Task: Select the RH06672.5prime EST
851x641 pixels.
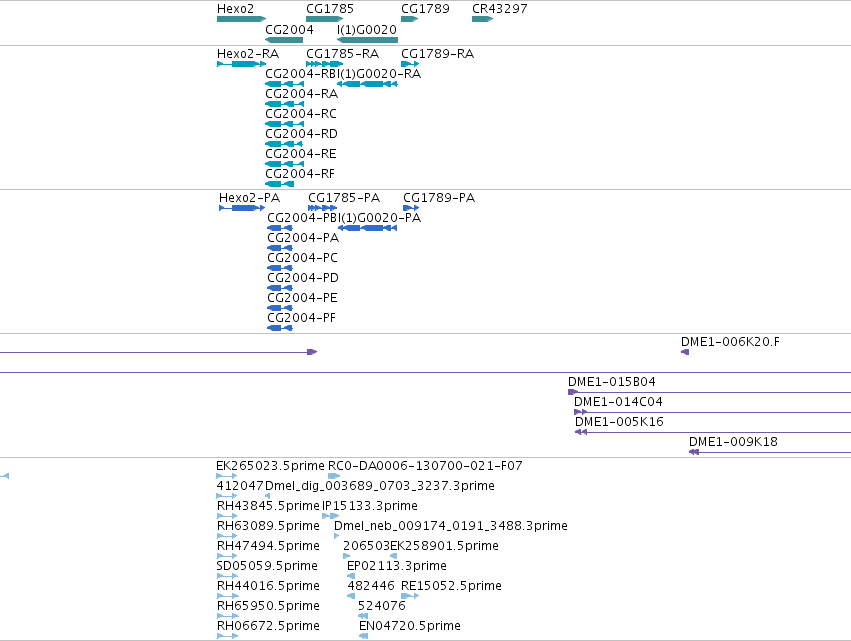Action: (x=227, y=636)
